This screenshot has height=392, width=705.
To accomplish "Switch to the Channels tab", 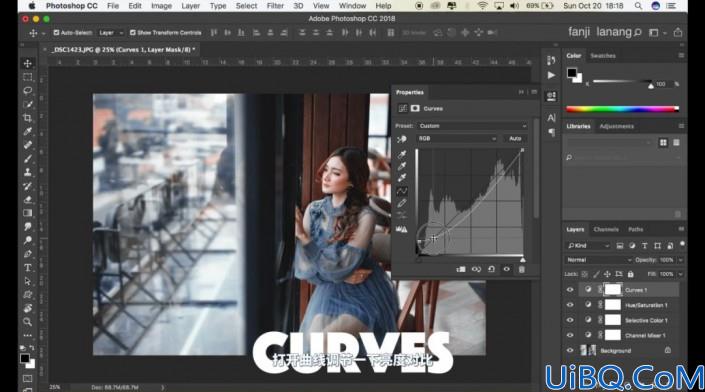I will tap(606, 229).
